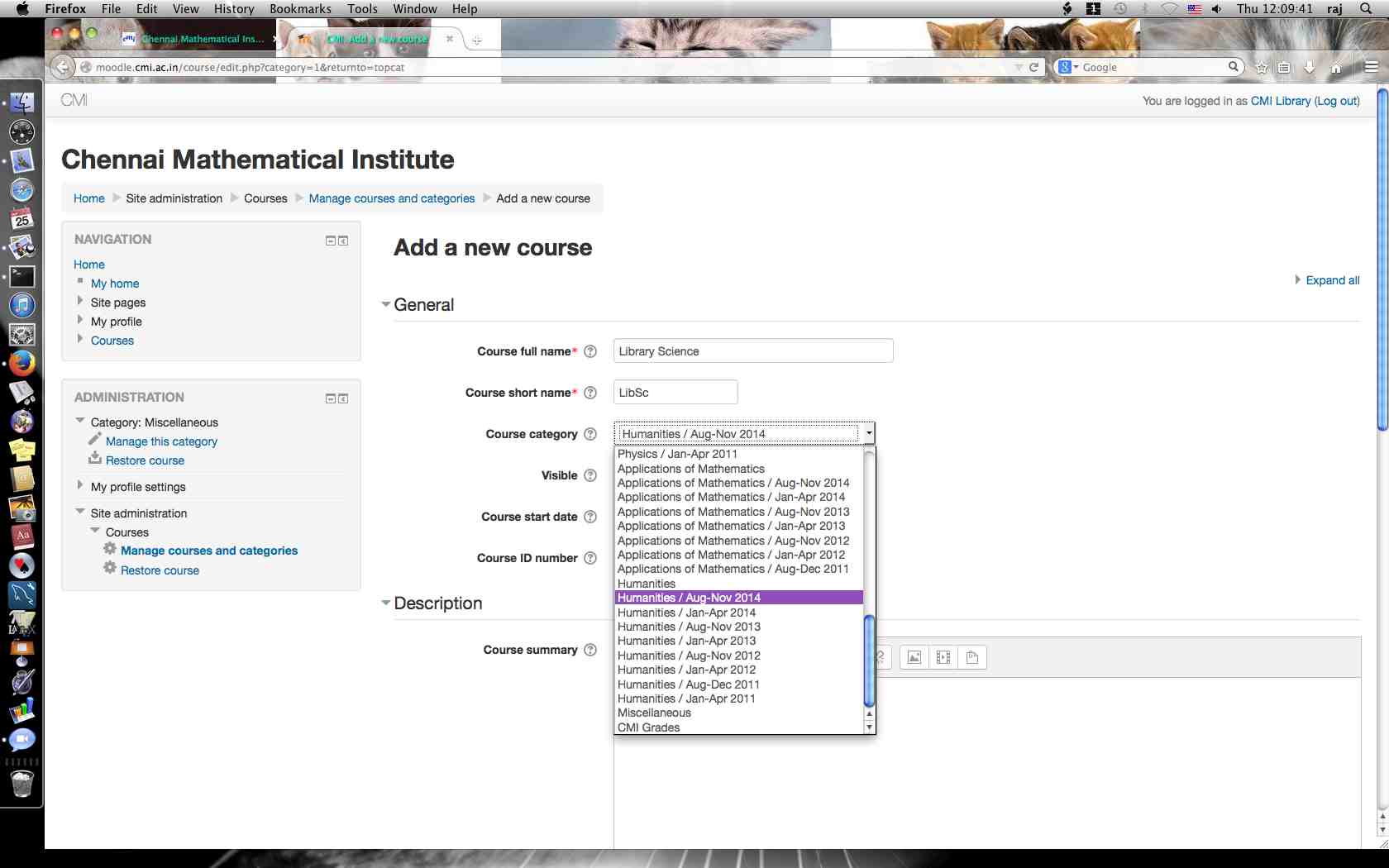Choose Miscellaneous from category list
Viewport: 1389px width, 868px height.
point(739,713)
